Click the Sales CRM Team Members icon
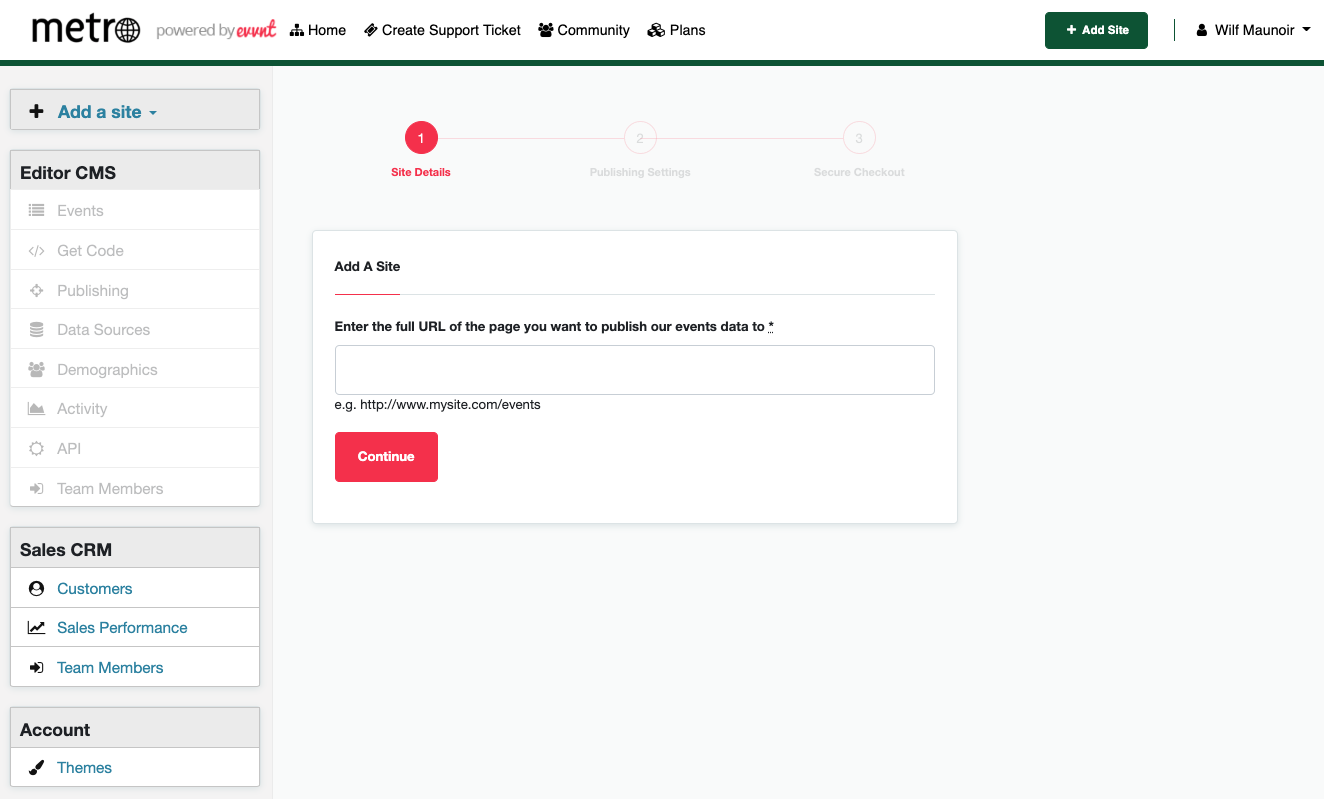1324x799 pixels. click(x=37, y=668)
